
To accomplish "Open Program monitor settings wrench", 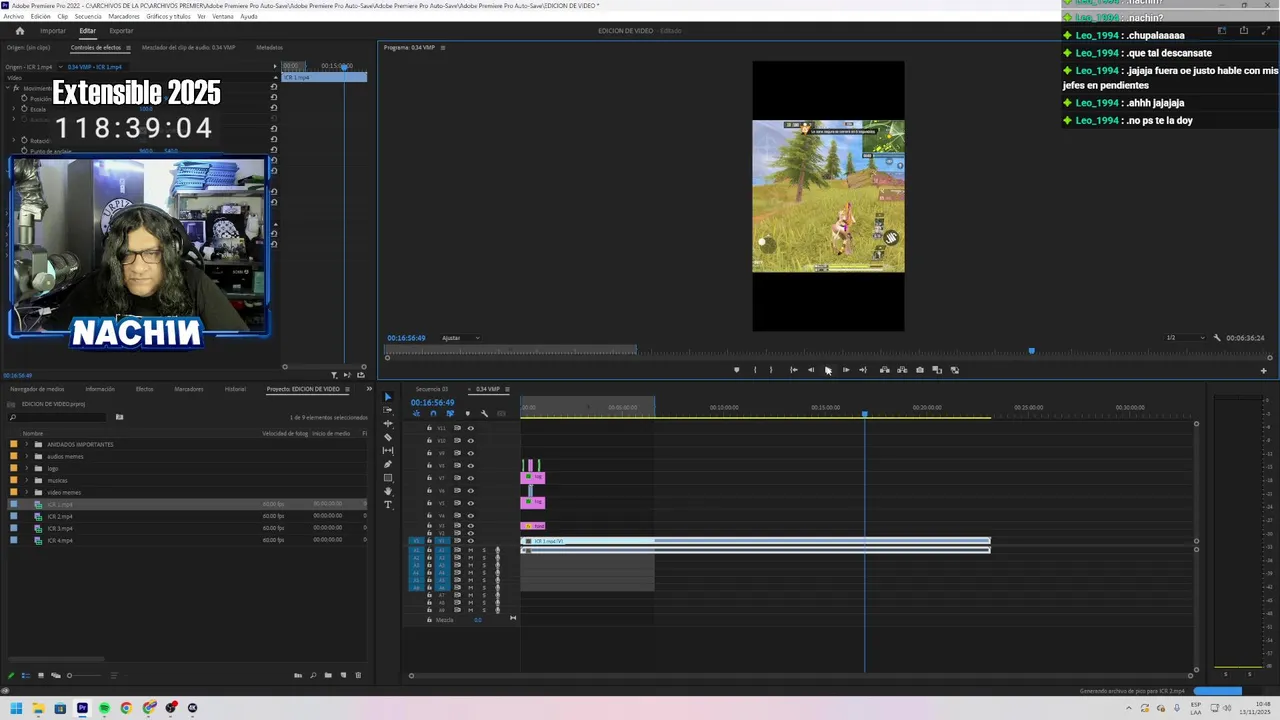I will point(1217,338).
